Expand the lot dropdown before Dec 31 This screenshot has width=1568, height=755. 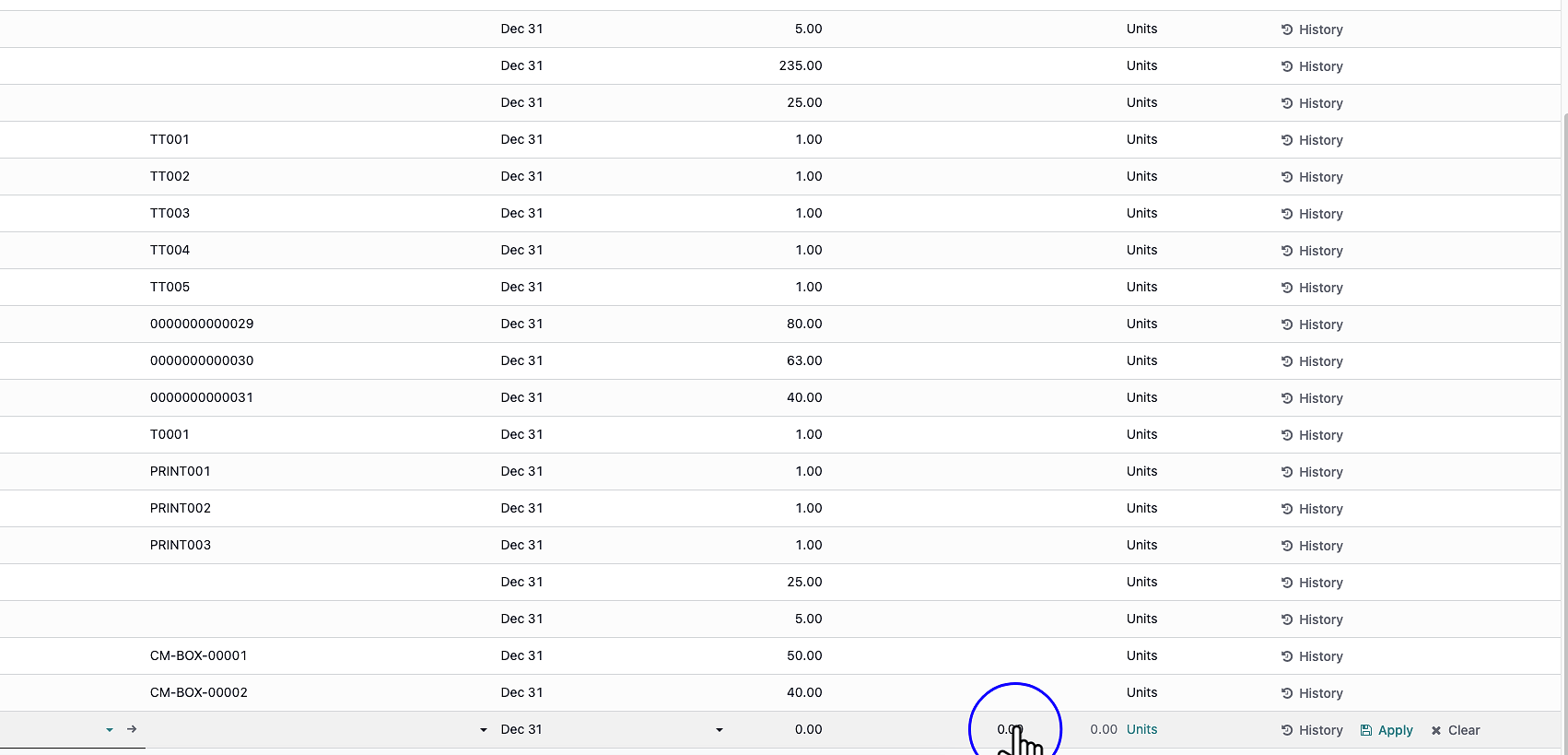click(x=484, y=730)
